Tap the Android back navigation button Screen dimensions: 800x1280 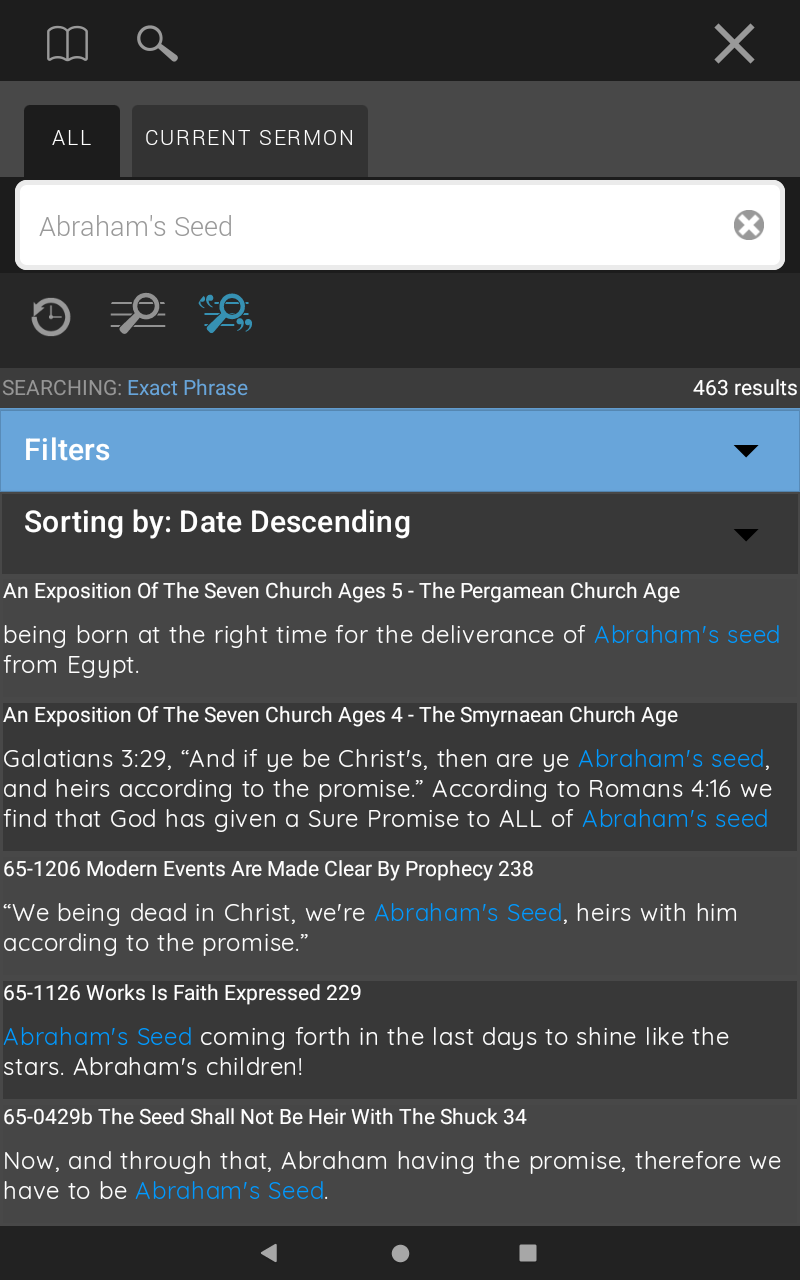268,1253
